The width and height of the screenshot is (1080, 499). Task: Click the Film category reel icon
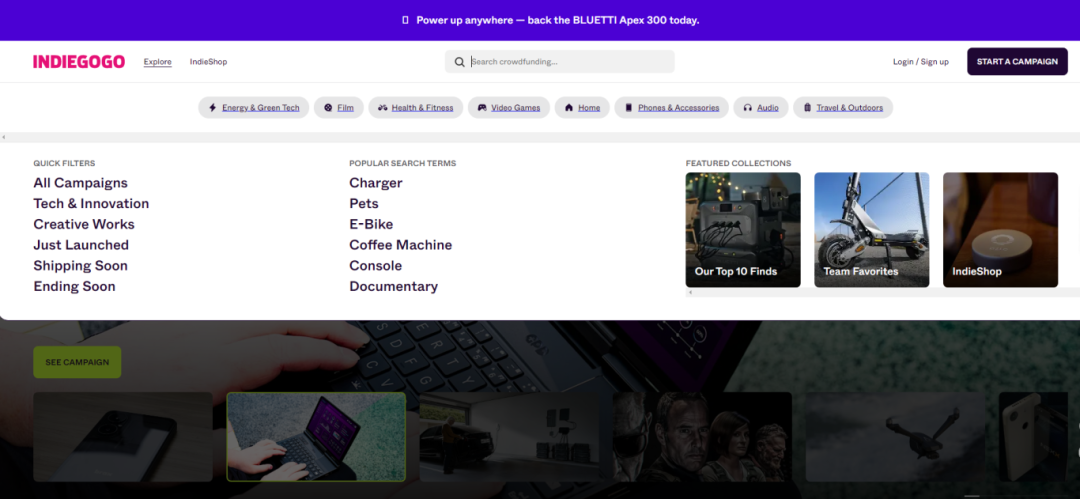[327, 108]
